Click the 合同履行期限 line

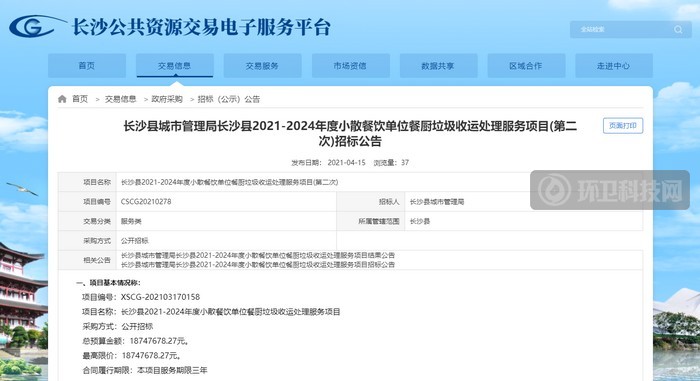point(145,370)
